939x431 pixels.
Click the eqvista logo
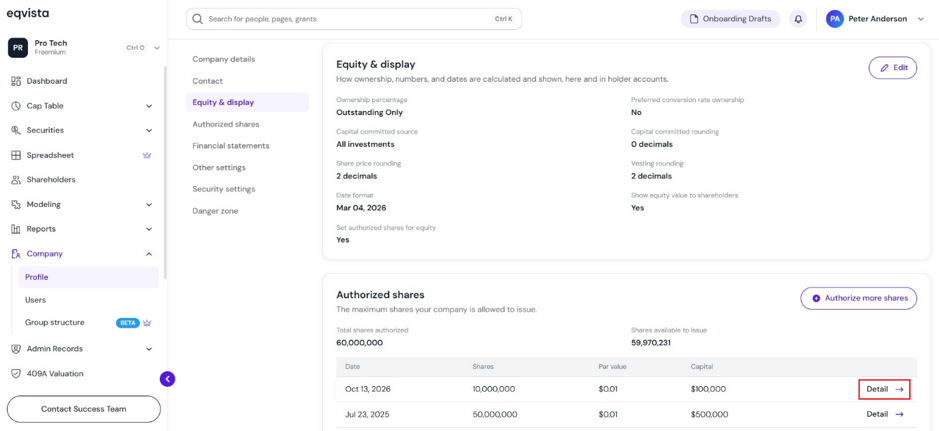[x=28, y=13]
